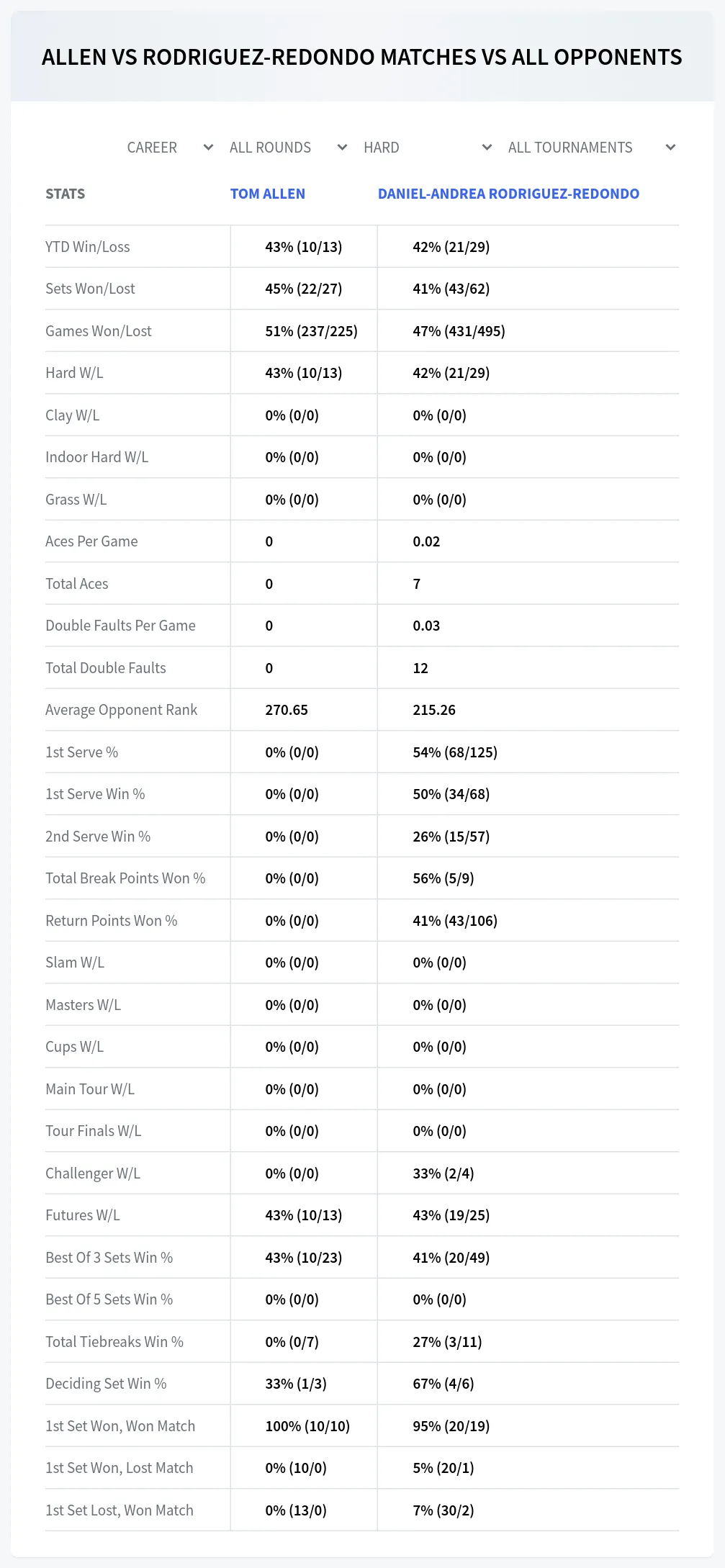Click the chevron arrow next to ALL ROUNDS
The height and width of the screenshot is (1568, 725).
pos(342,148)
